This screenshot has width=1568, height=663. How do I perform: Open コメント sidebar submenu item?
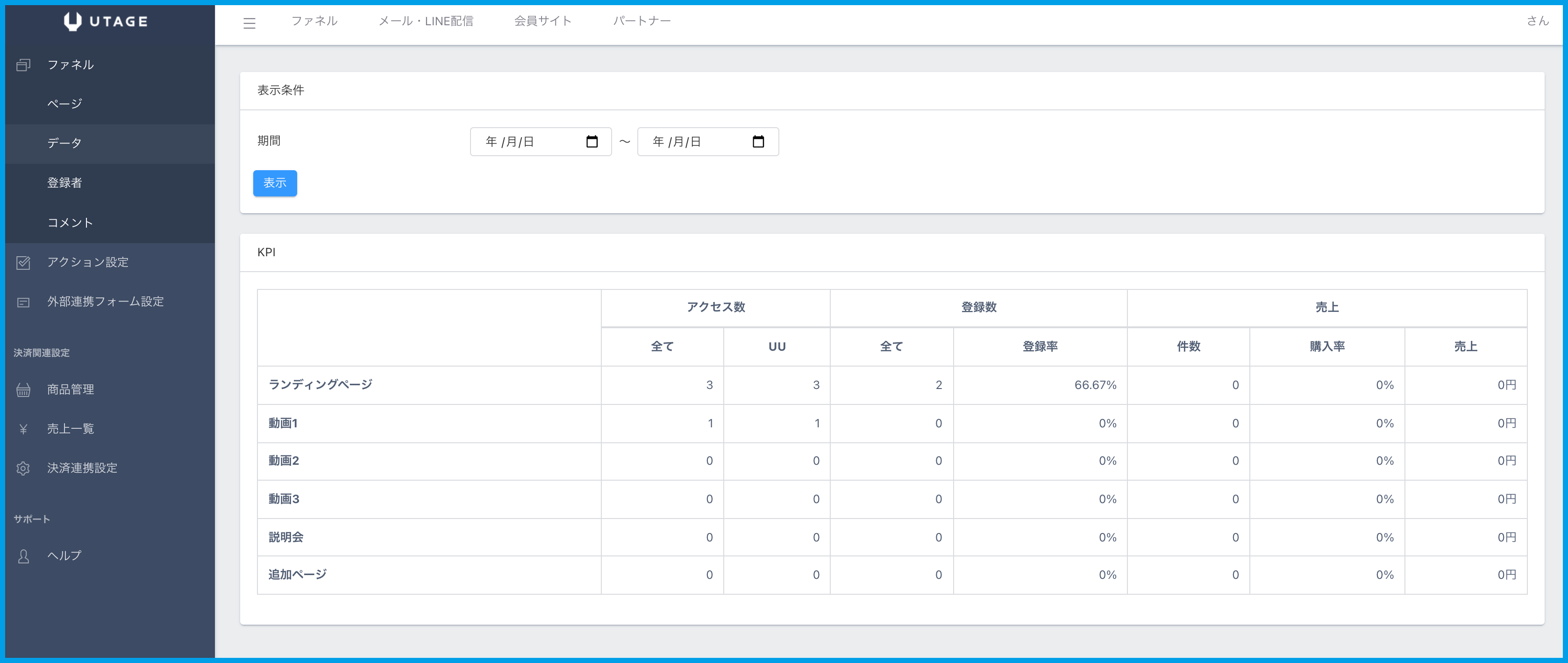point(70,223)
